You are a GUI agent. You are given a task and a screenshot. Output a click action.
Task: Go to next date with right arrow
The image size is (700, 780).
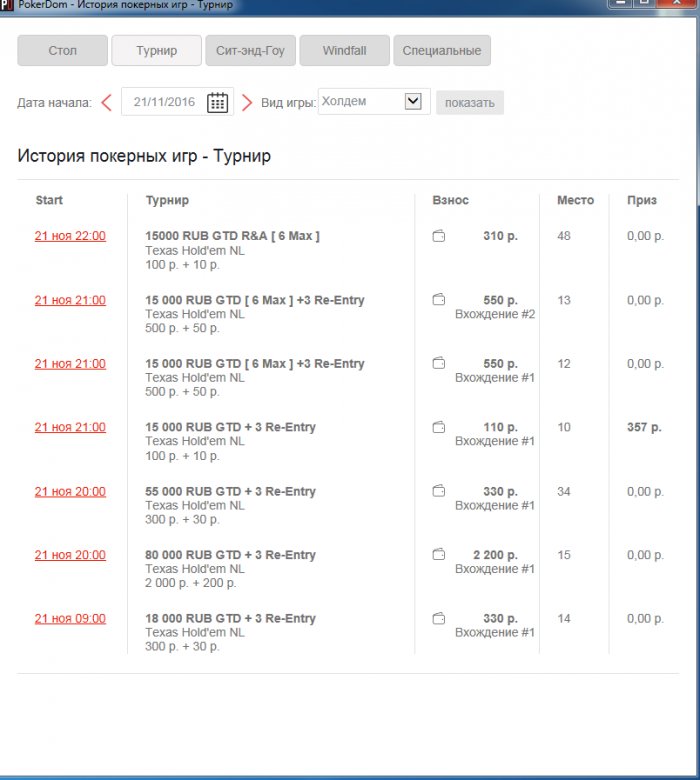247,102
